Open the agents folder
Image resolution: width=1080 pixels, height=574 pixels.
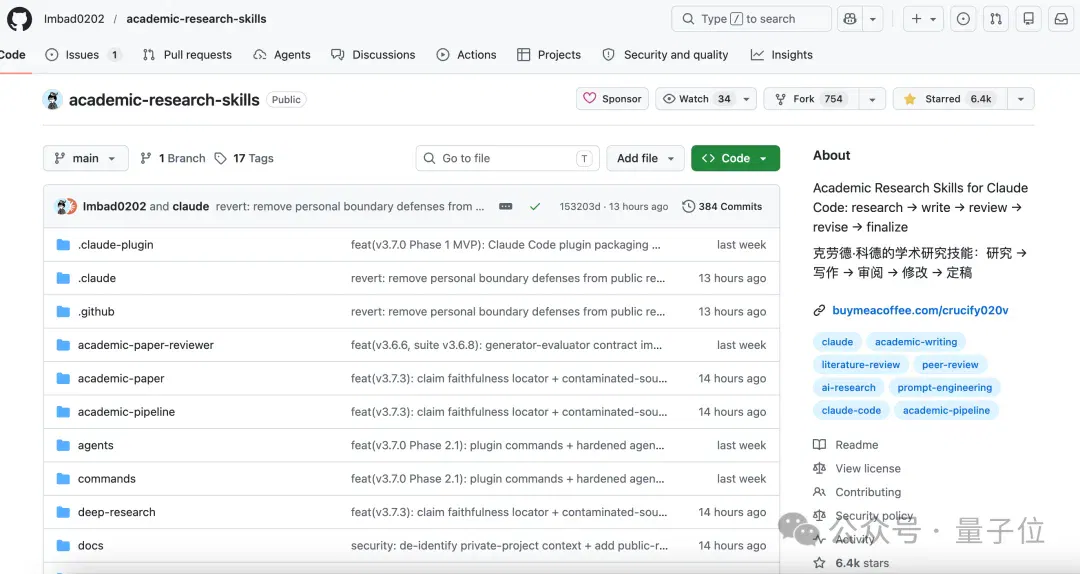tap(96, 445)
